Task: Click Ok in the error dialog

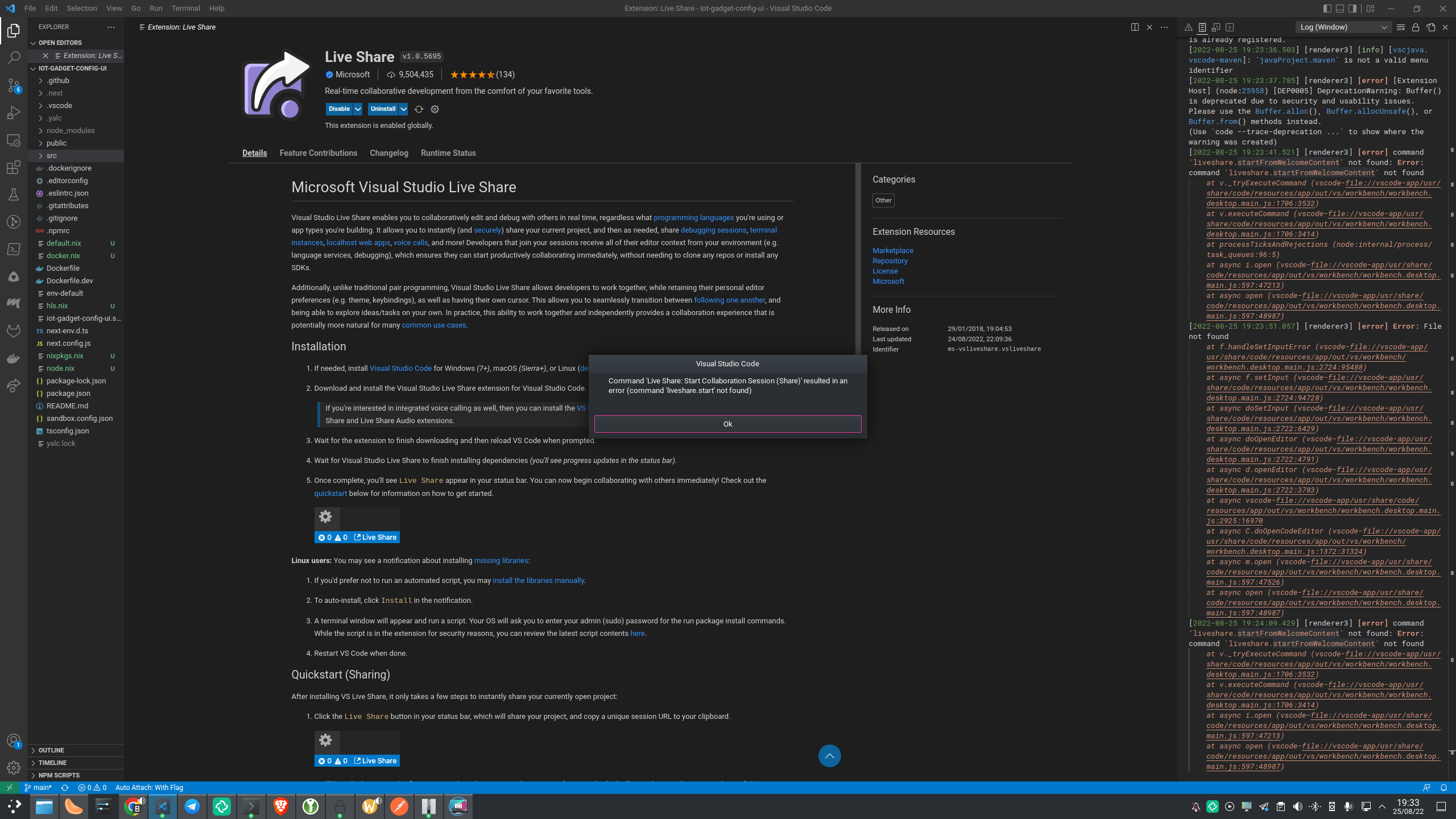Action: click(x=727, y=424)
